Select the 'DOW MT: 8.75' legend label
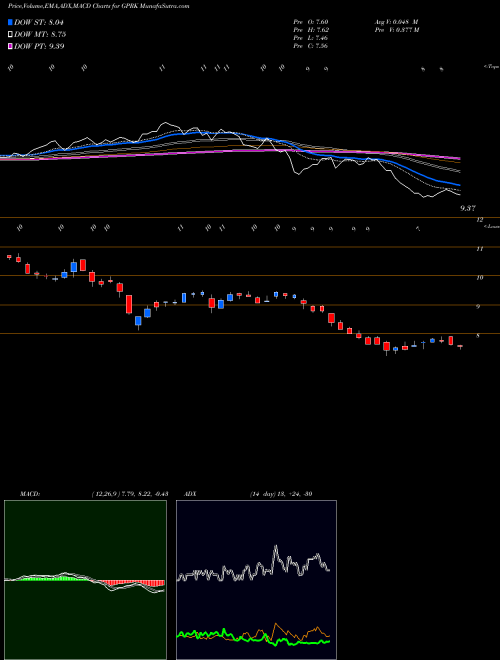 40,34
